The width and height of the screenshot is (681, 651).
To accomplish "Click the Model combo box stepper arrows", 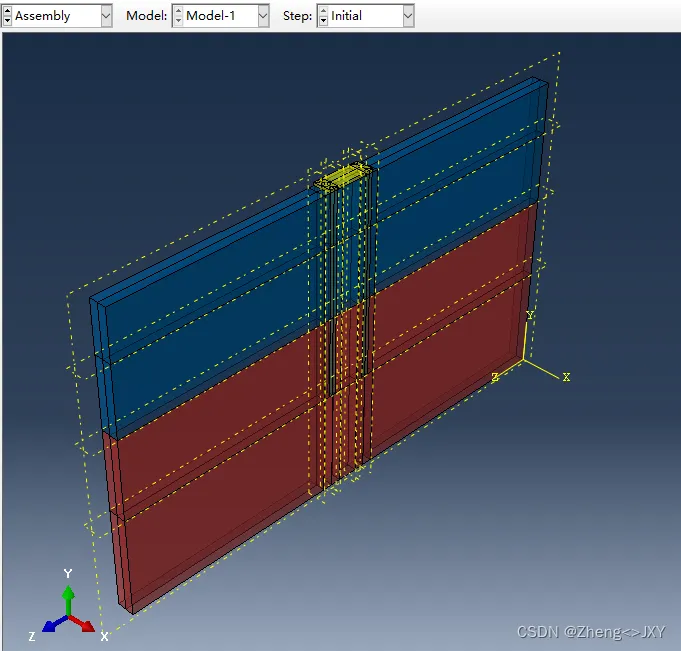I will [178, 16].
